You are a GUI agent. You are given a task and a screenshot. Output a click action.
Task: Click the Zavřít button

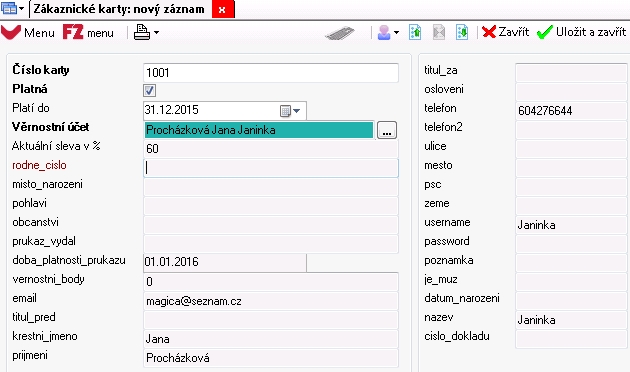point(505,32)
